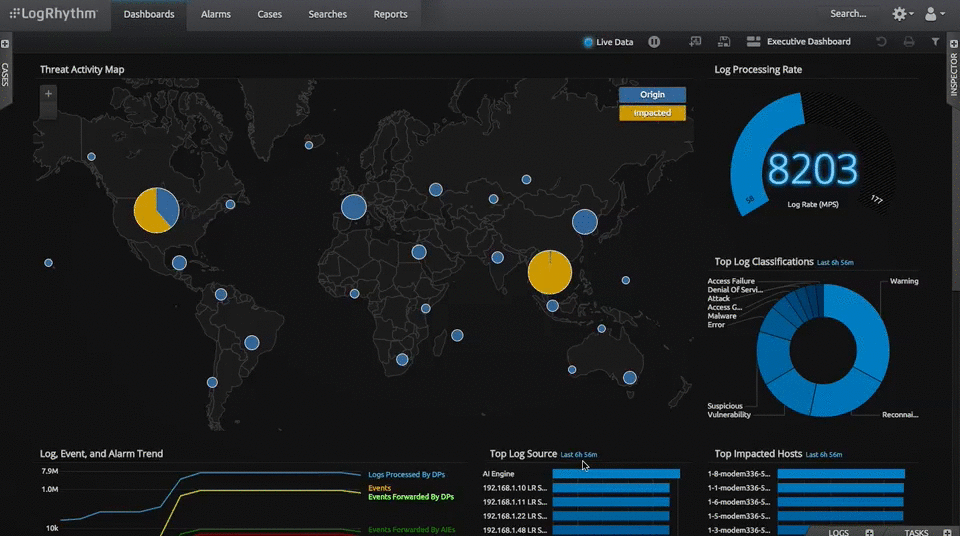Viewport: 960px width, 536px height.
Task: Open the Reports tab
Action: point(390,14)
